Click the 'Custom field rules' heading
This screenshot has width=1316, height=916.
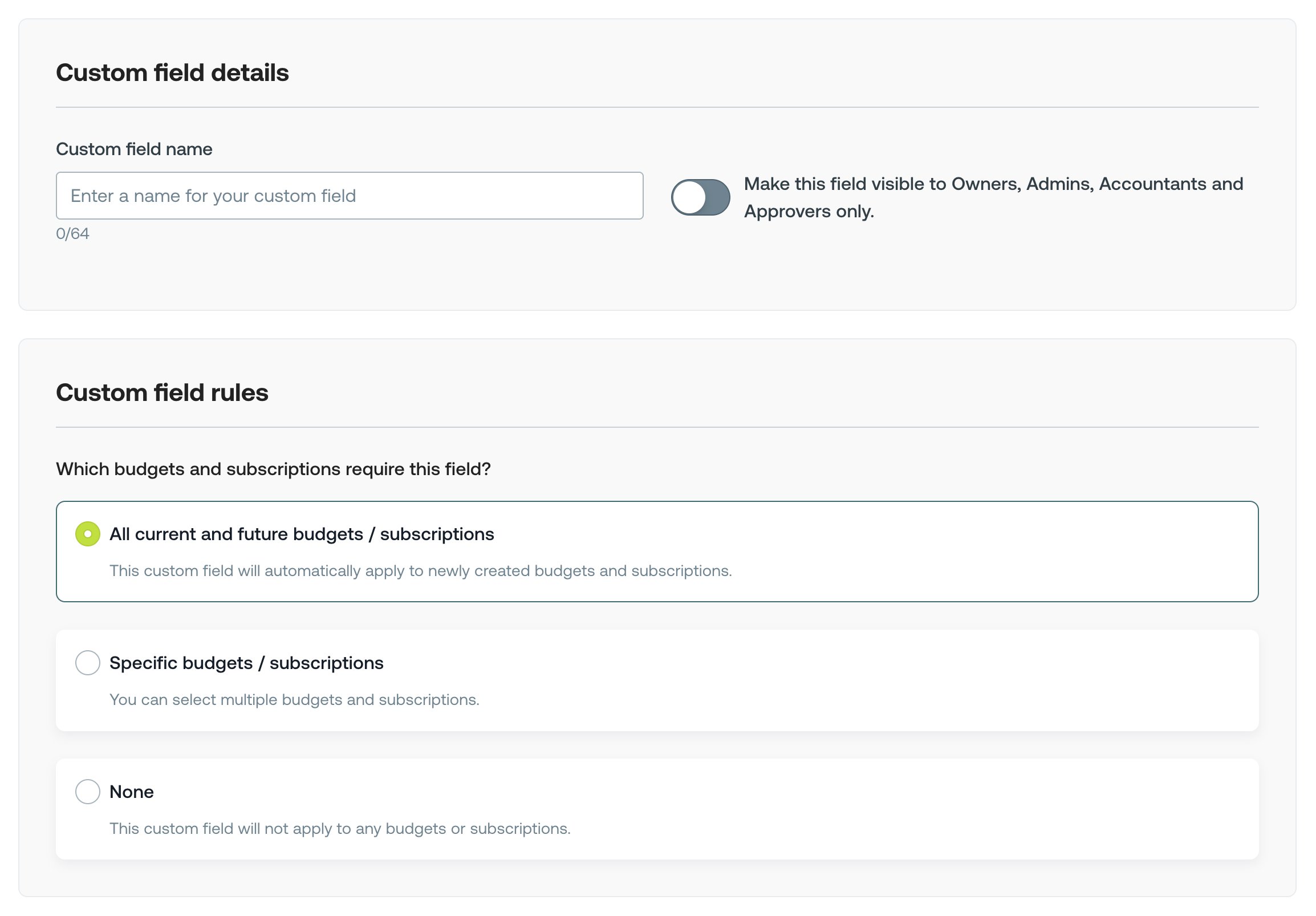click(x=162, y=392)
